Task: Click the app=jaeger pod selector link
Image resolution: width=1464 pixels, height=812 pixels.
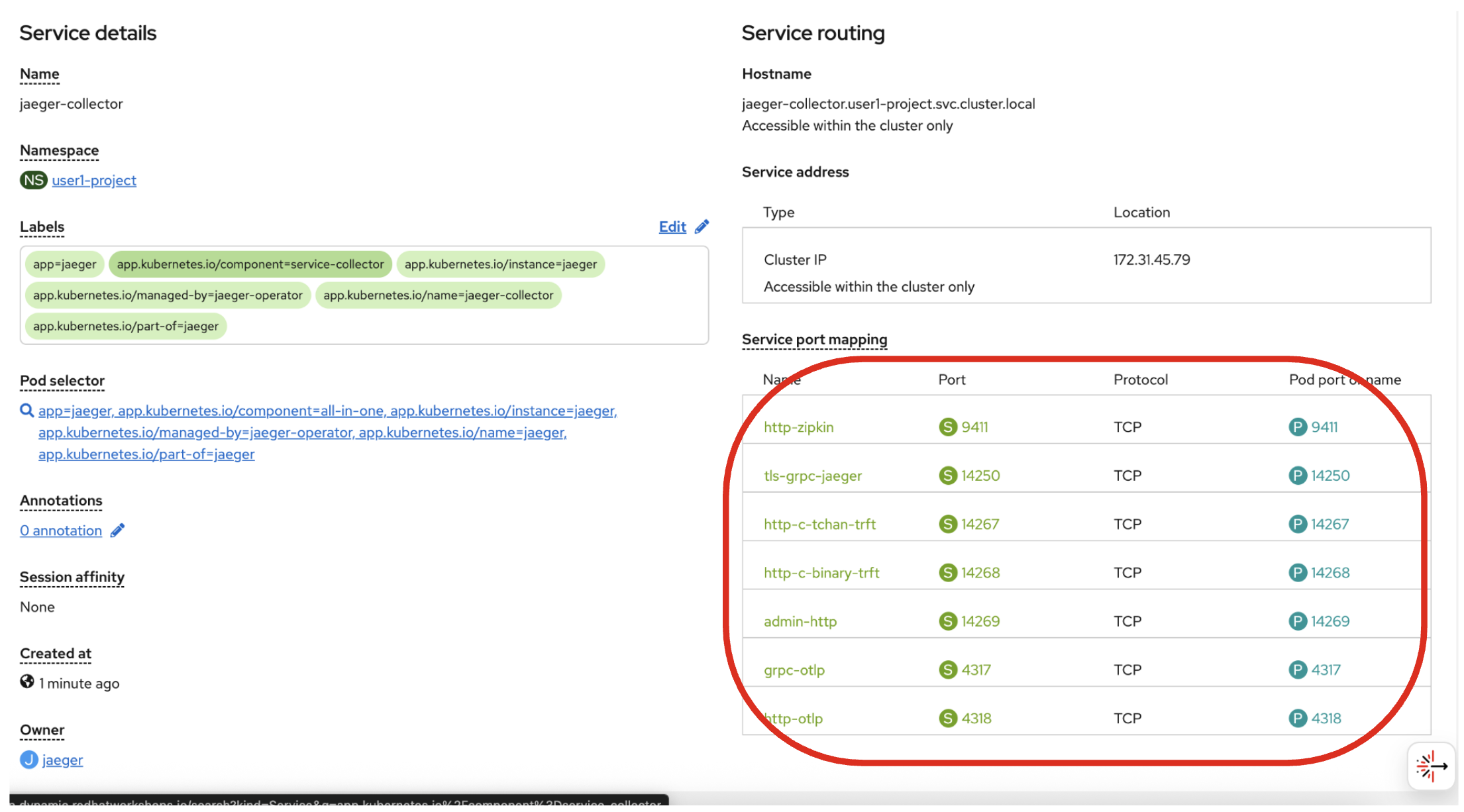Action: click(x=76, y=411)
